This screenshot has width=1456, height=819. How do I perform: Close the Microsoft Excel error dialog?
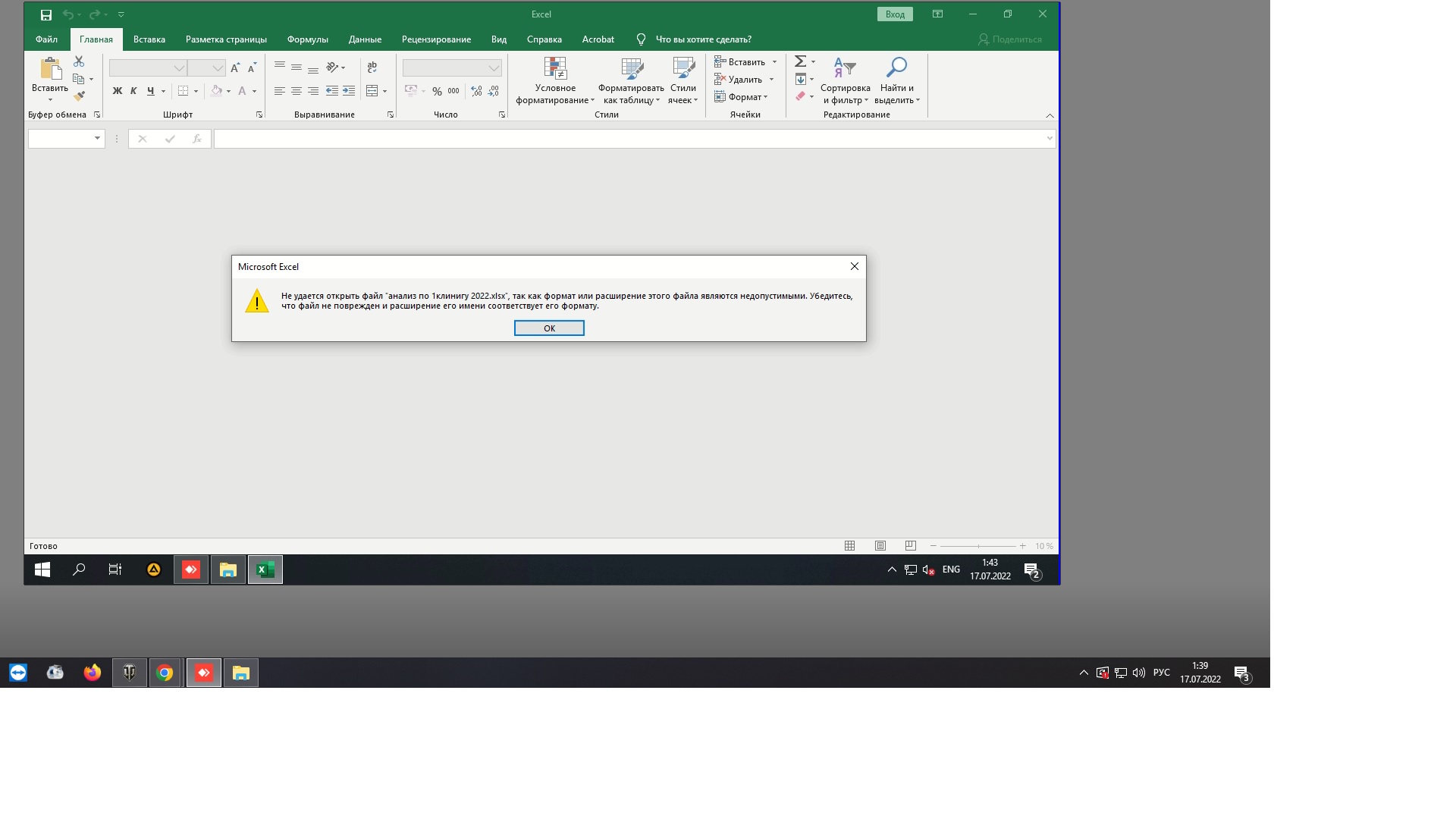[x=855, y=266]
